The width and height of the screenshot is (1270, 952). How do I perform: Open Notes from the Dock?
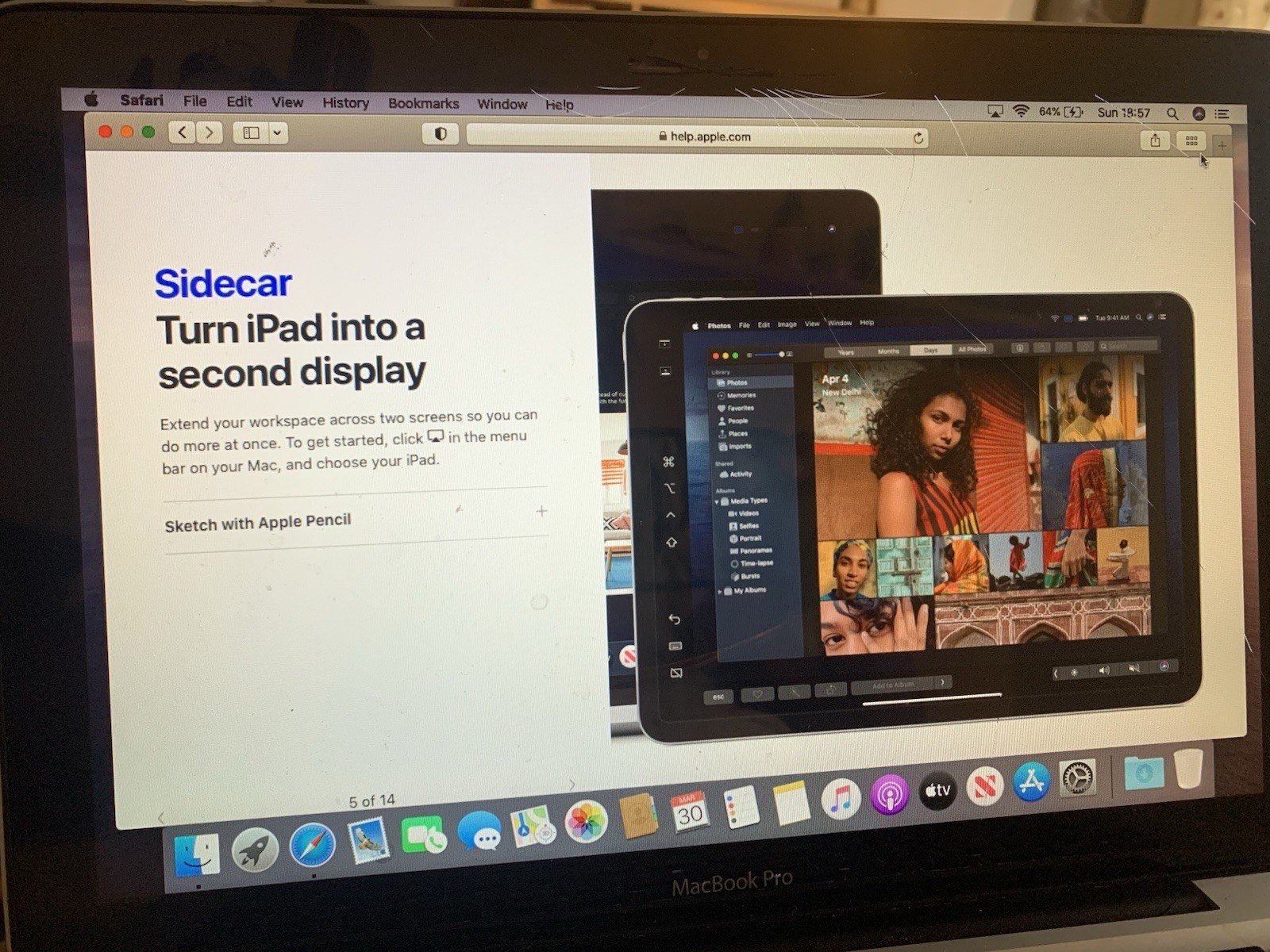tap(791, 802)
